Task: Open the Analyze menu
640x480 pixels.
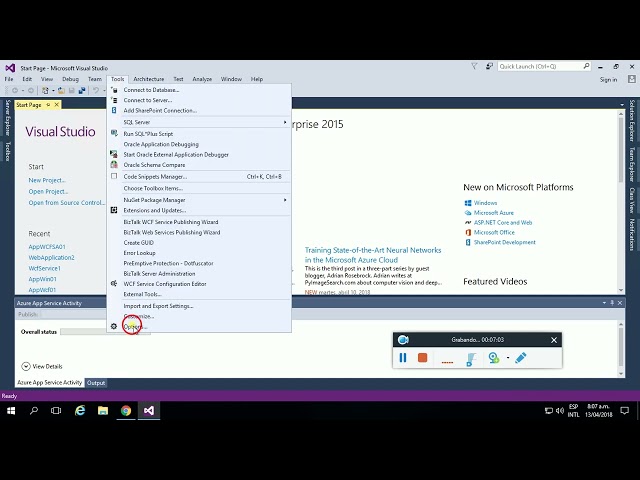Action: (202, 79)
